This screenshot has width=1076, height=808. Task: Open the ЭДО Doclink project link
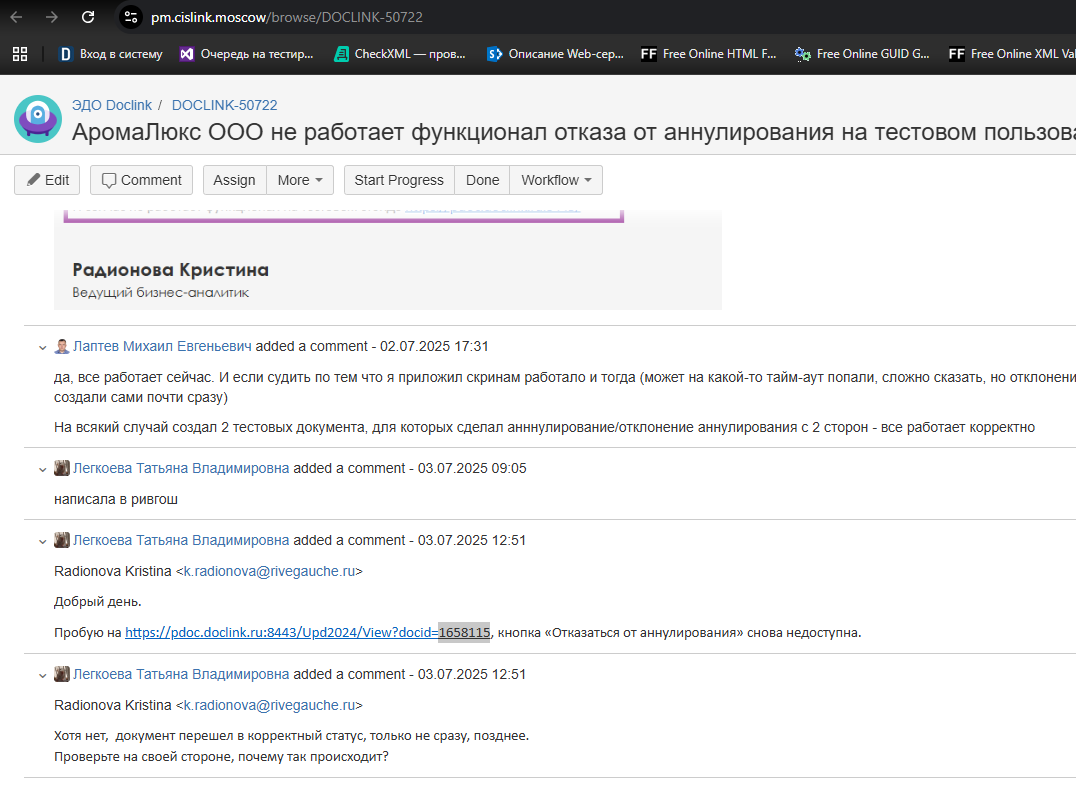click(112, 105)
